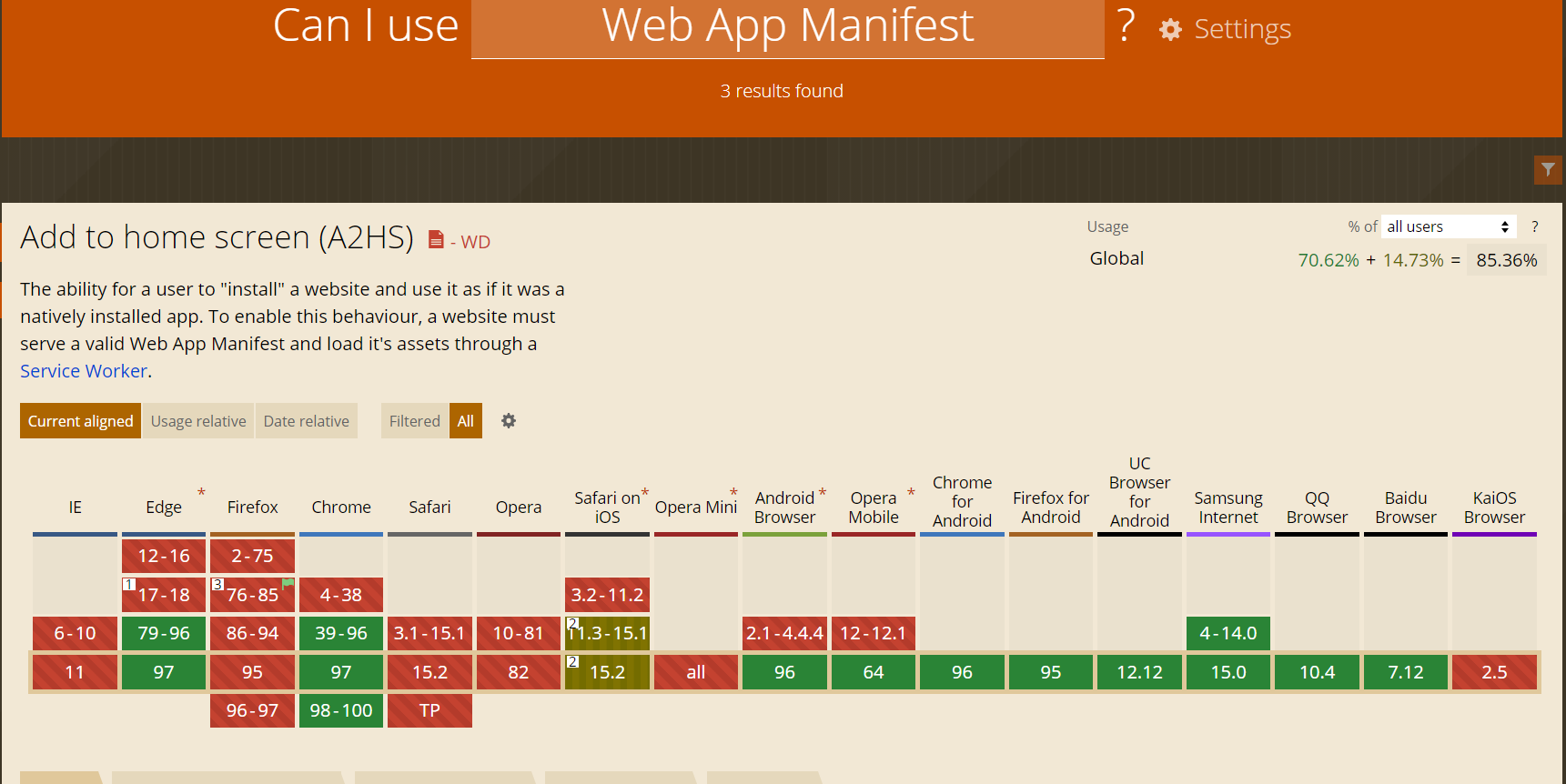Screen dimensions: 1566x784
Task: Switch to Date relative view
Action: [x=307, y=421]
